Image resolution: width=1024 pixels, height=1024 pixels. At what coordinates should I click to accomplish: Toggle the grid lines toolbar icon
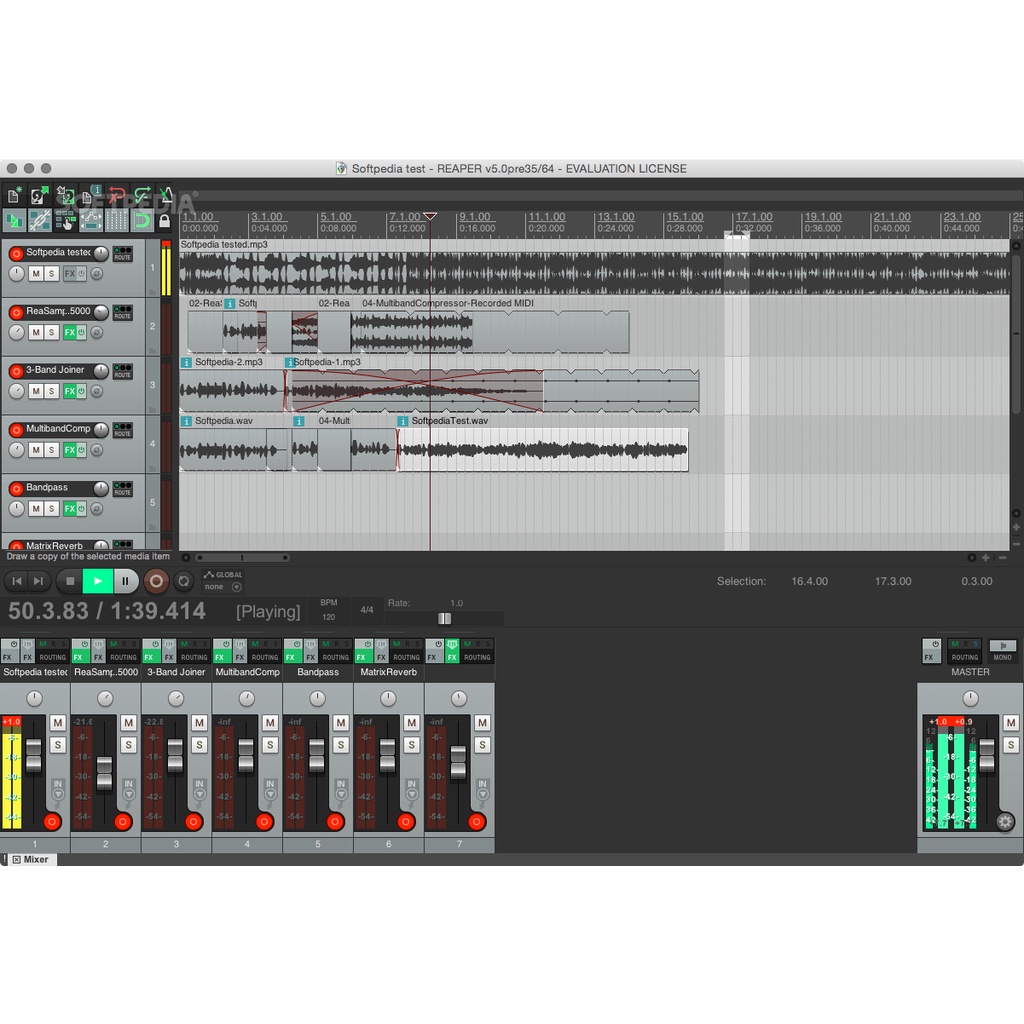[117, 221]
